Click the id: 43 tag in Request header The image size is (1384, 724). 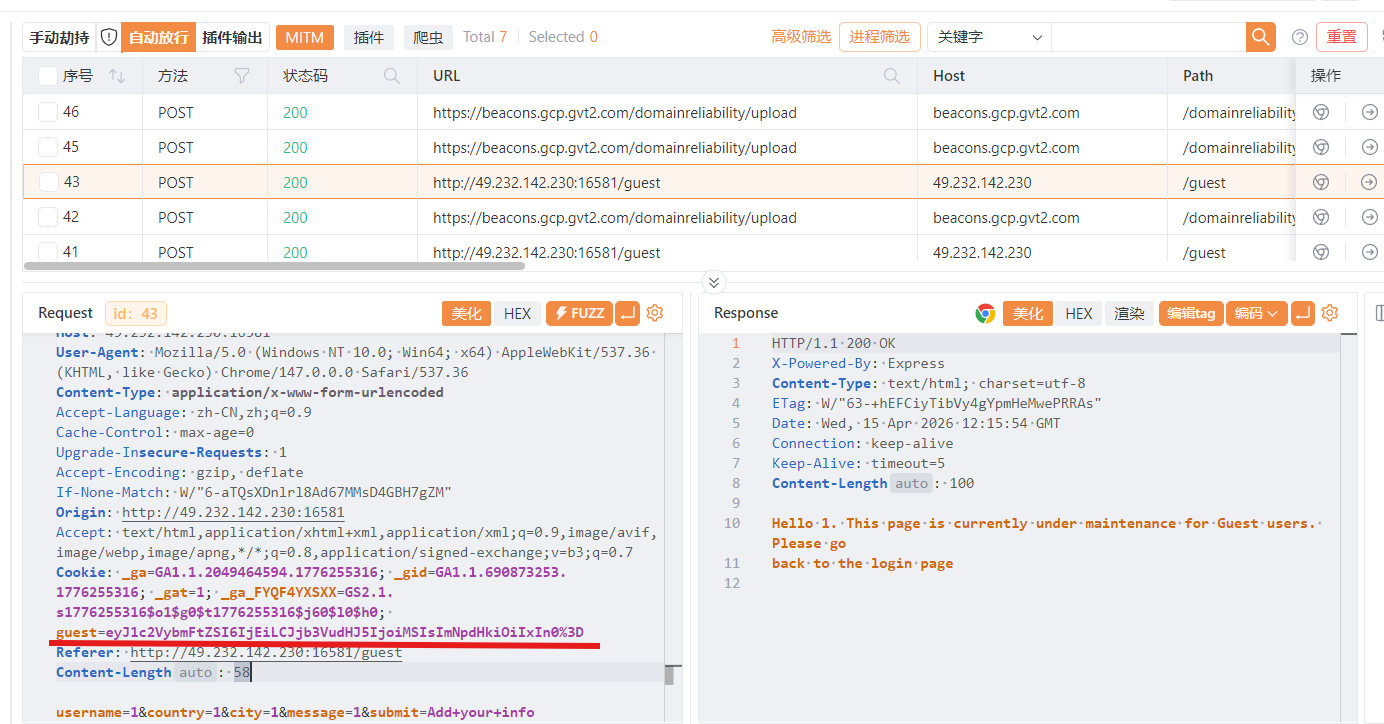(136, 313)
